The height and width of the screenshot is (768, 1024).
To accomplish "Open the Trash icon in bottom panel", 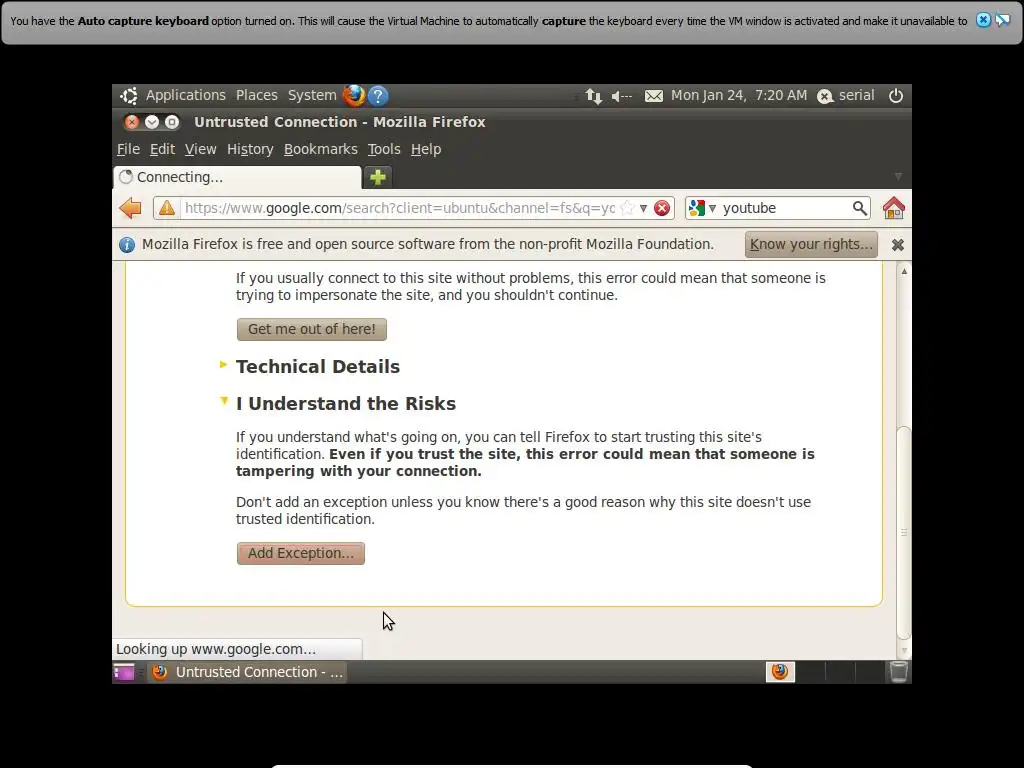I will point(899,671).
